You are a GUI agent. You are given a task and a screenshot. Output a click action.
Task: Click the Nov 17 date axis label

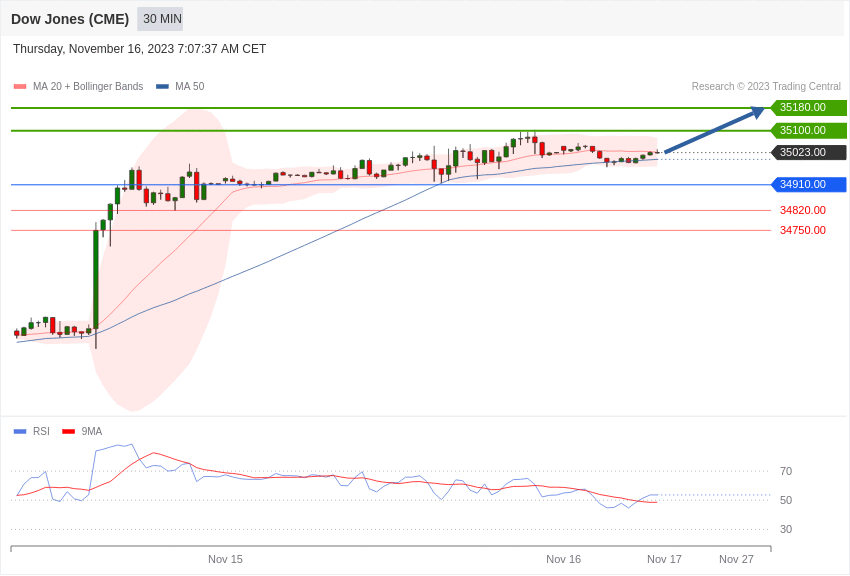pyautogui.click(x=664, y=559)
